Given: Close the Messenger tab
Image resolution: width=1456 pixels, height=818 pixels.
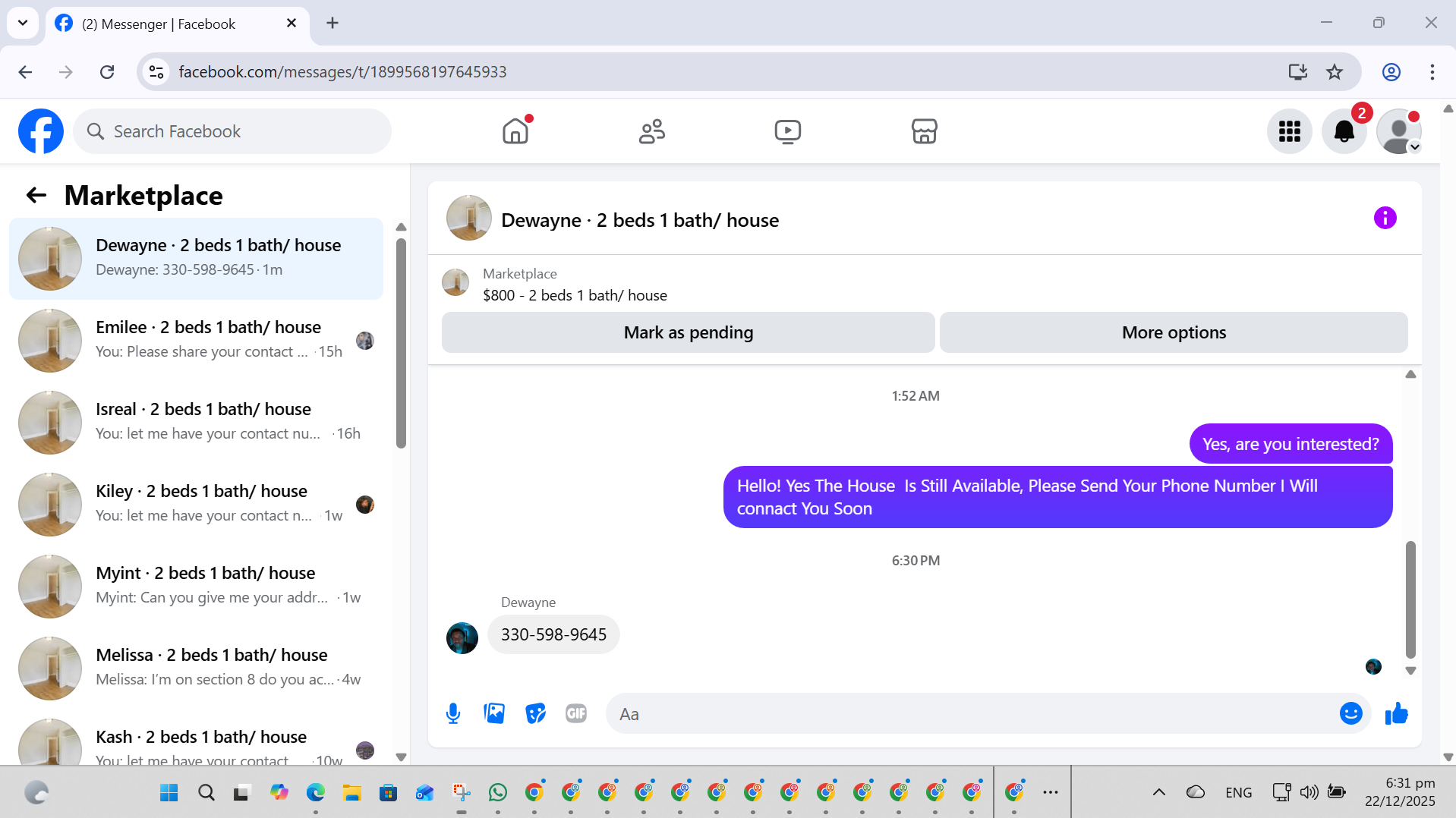Looking at the screenshot, I should point(291,24).
